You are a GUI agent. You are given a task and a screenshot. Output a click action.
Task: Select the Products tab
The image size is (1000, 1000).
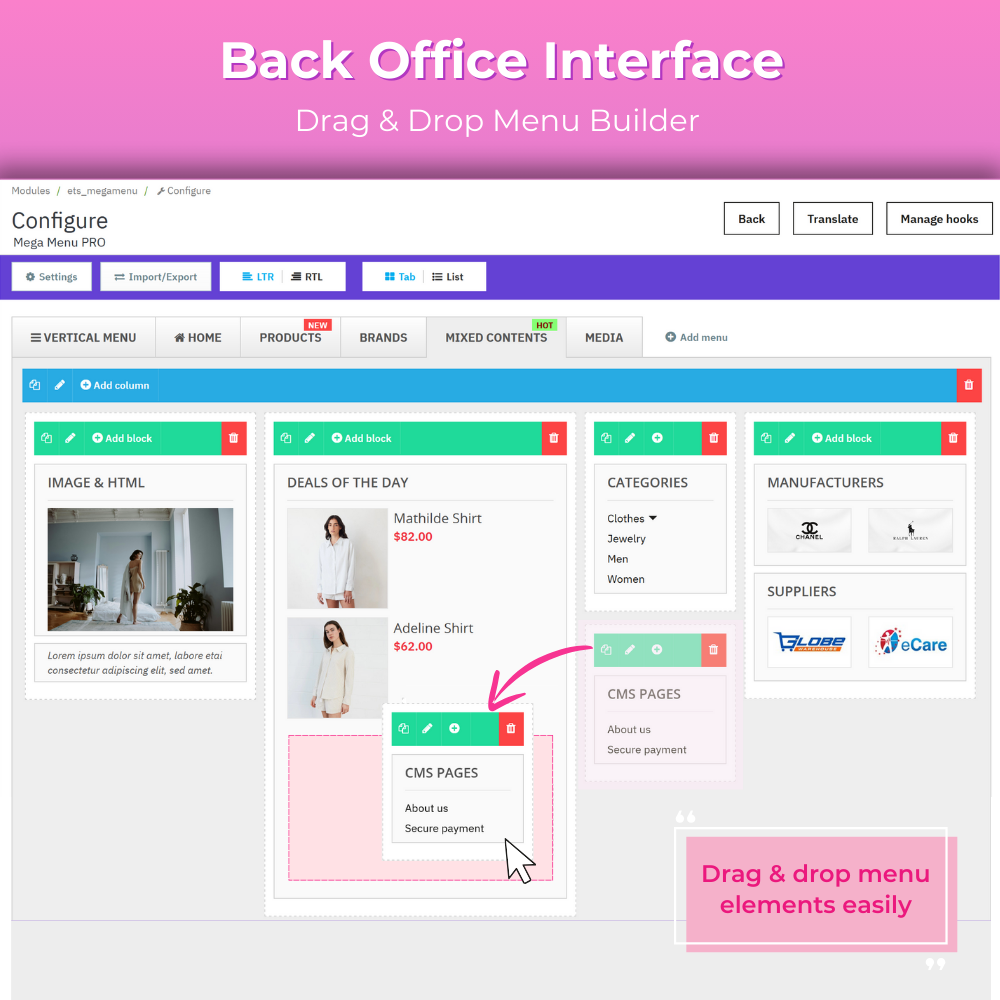[290, 338]
